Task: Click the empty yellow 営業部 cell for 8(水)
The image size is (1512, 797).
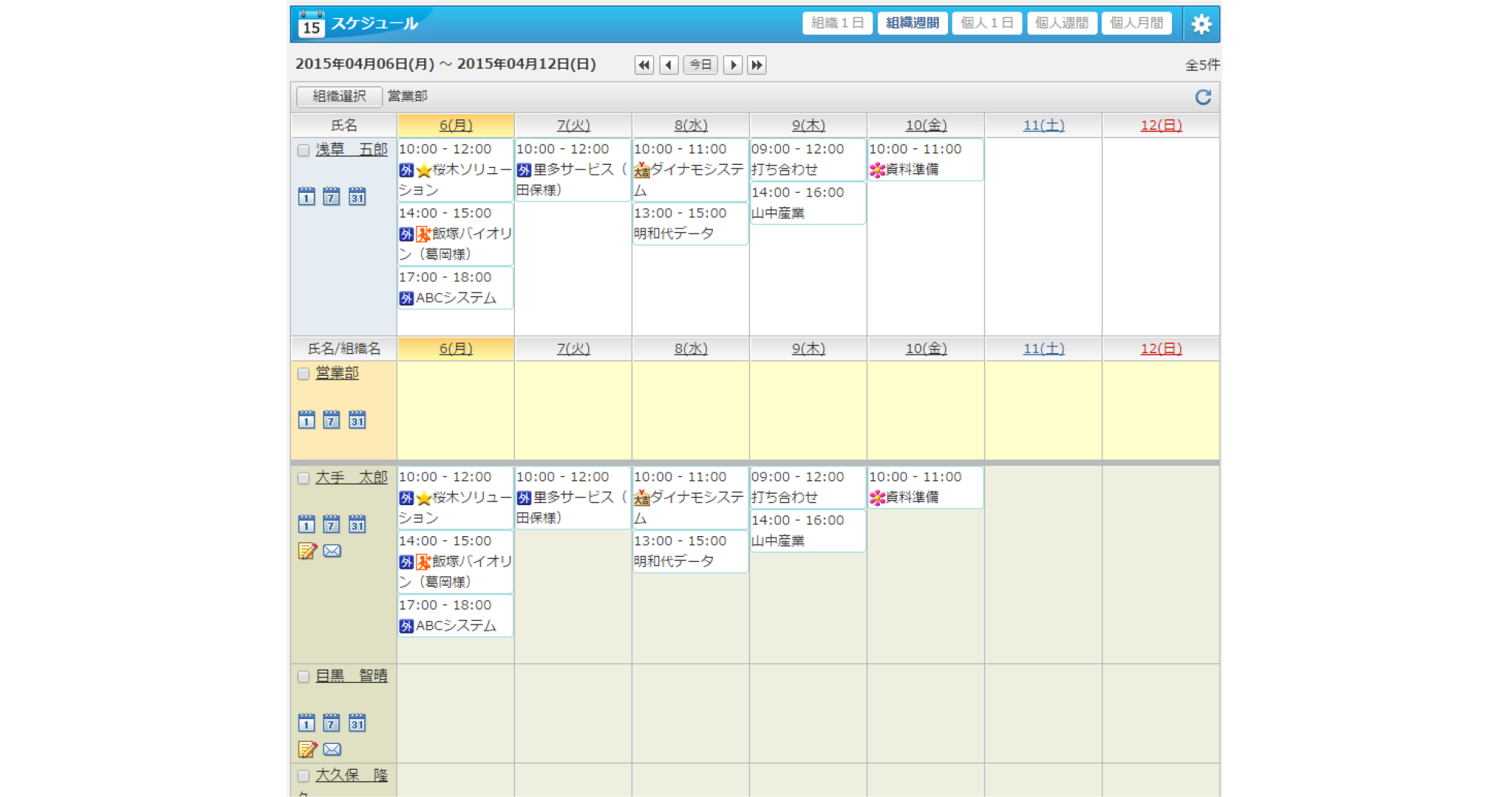Action: point(690,410)
